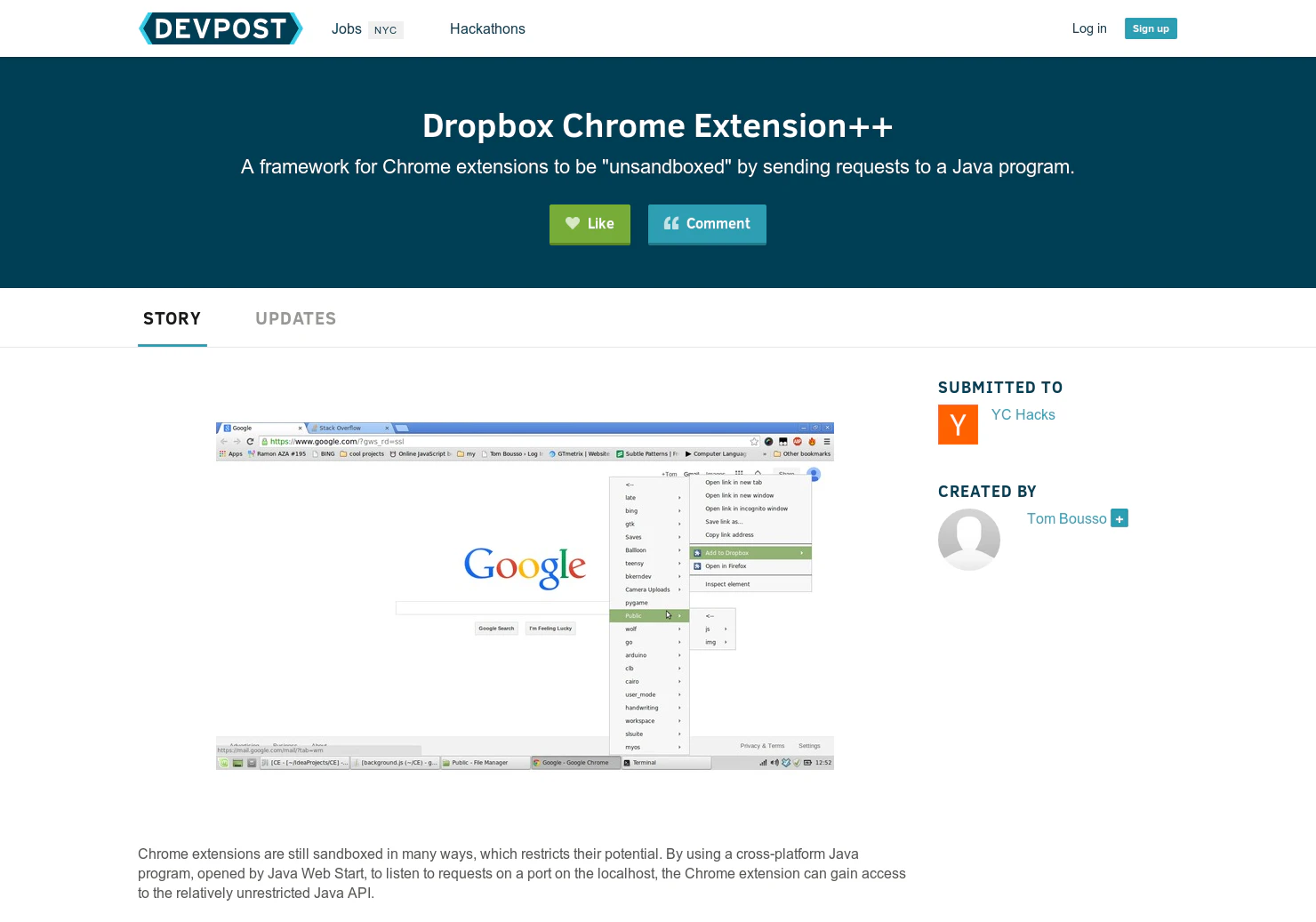Click Tom Bousso's avatar picture
Image resolution: width=1316 pixels, height=922 pixels.
tap(969, 540)
